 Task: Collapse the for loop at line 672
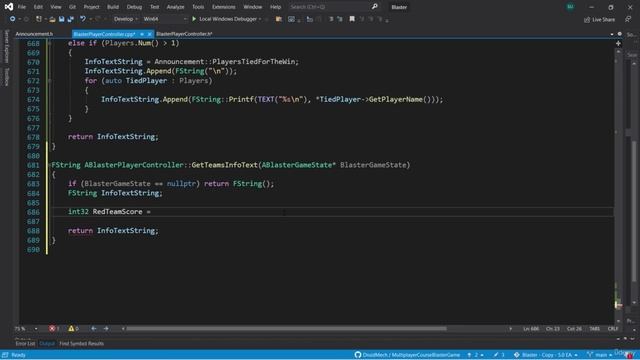pyautogui.click(x=49, y=81)
